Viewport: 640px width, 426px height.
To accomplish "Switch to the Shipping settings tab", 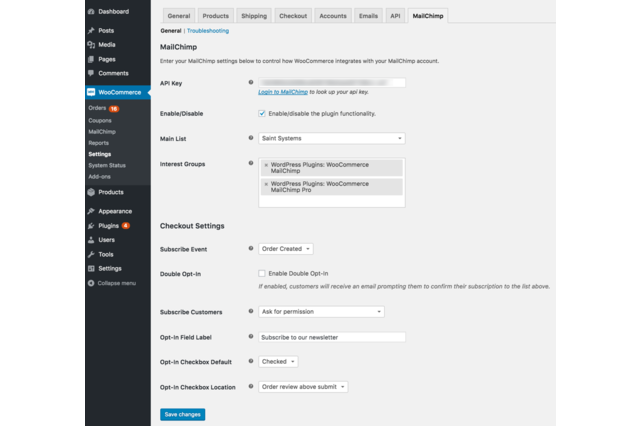I will (x=254, y=16).
